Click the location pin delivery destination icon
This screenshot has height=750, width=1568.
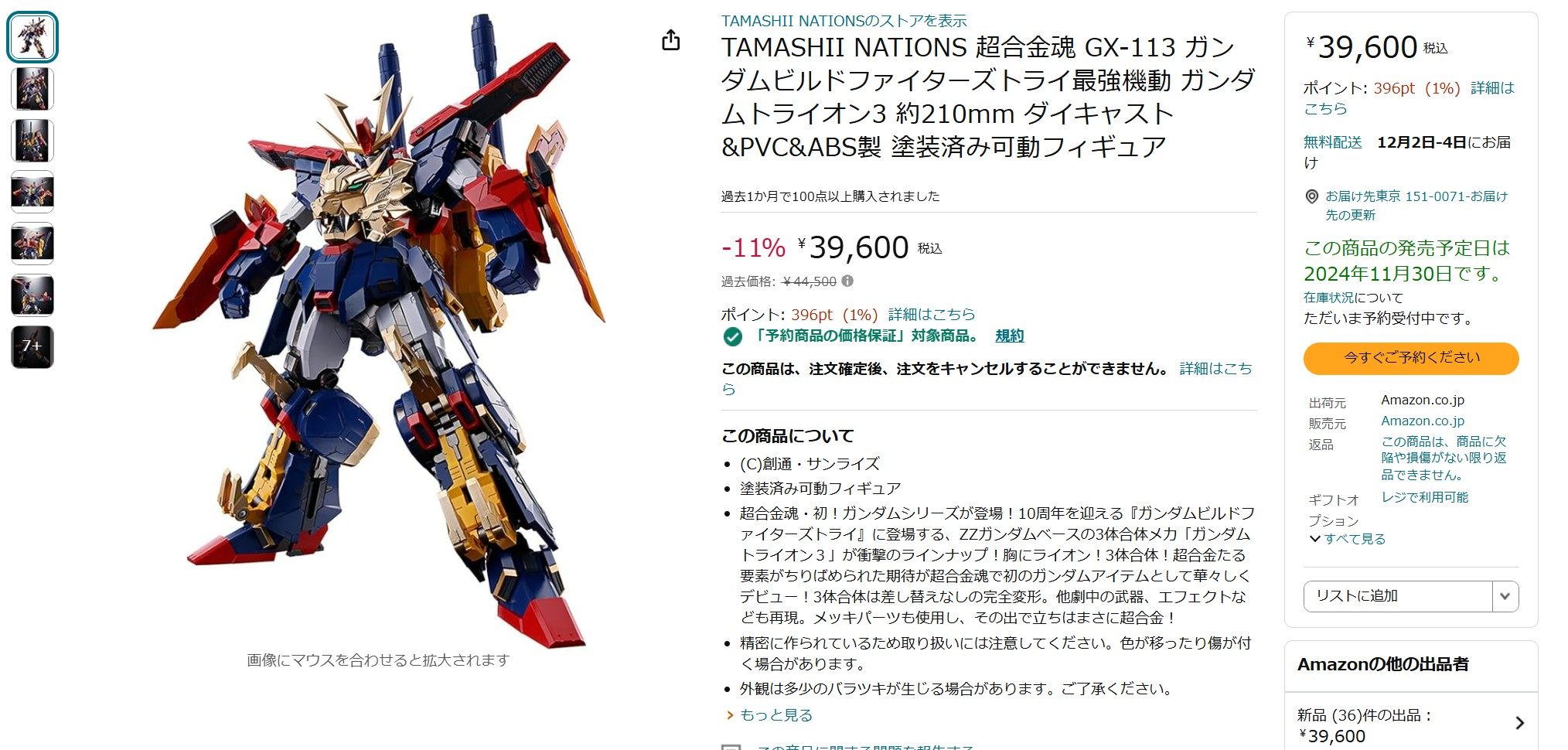tap(1312, 196)
